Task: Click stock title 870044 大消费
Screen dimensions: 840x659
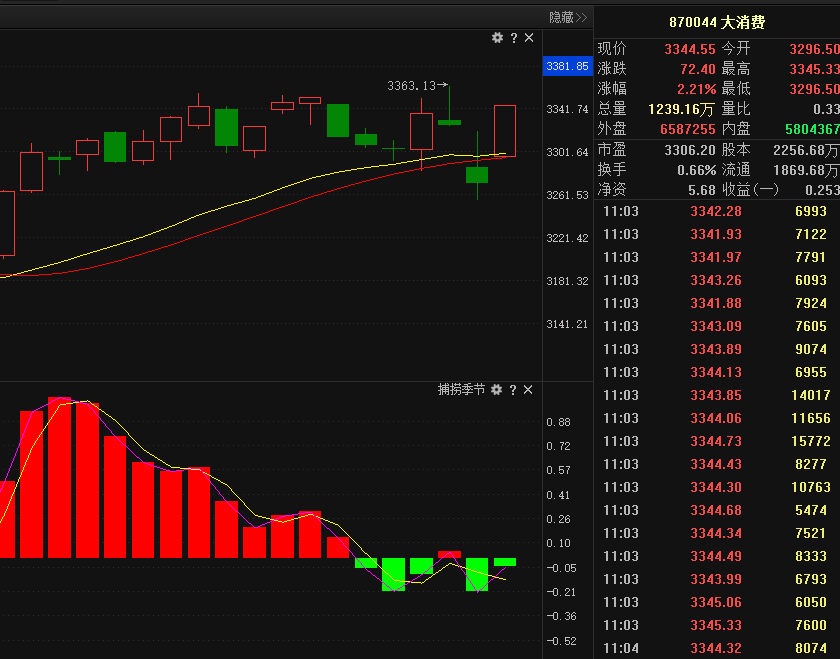Action: [x=716, y=23]
